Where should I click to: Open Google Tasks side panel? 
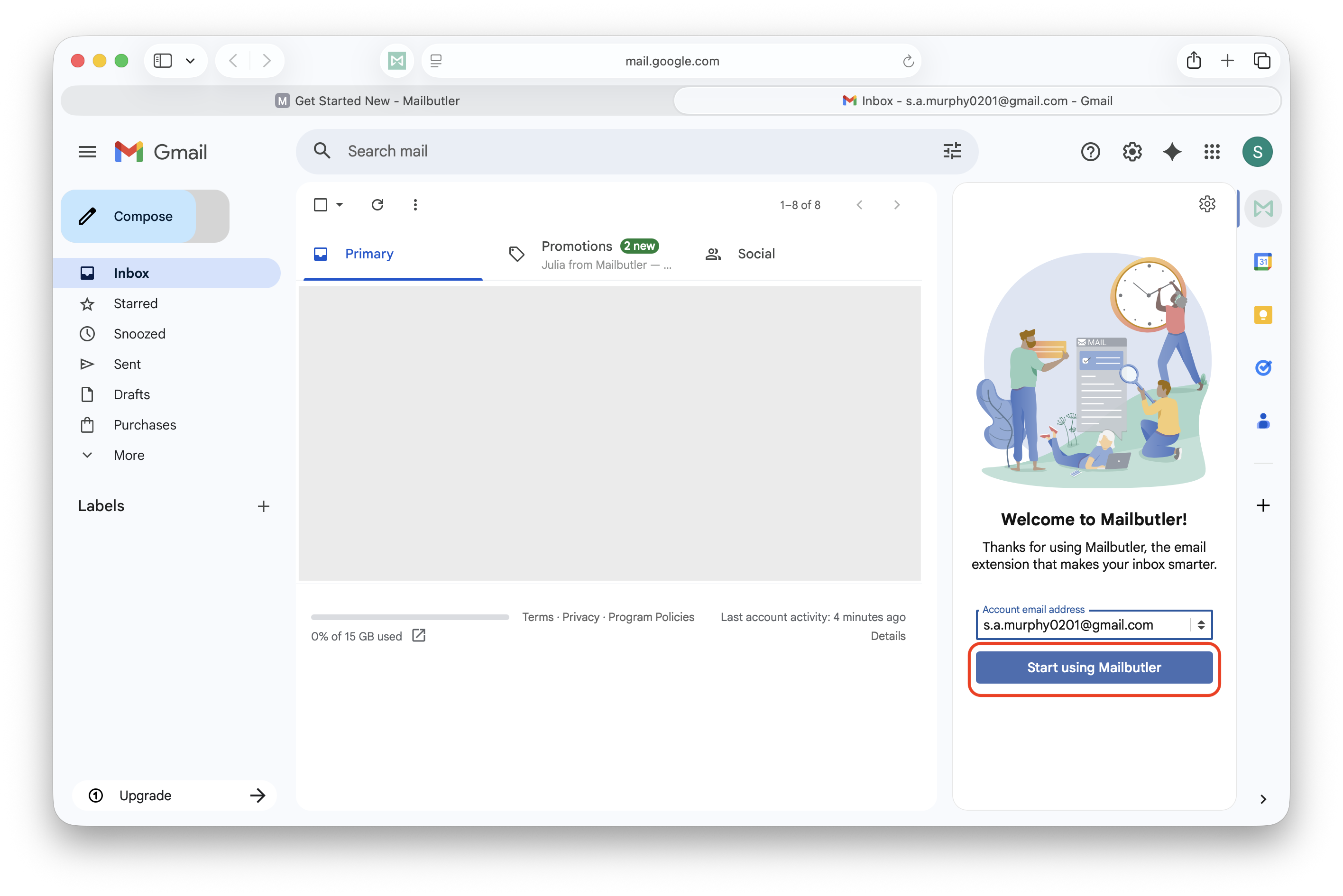point(1262,367)
